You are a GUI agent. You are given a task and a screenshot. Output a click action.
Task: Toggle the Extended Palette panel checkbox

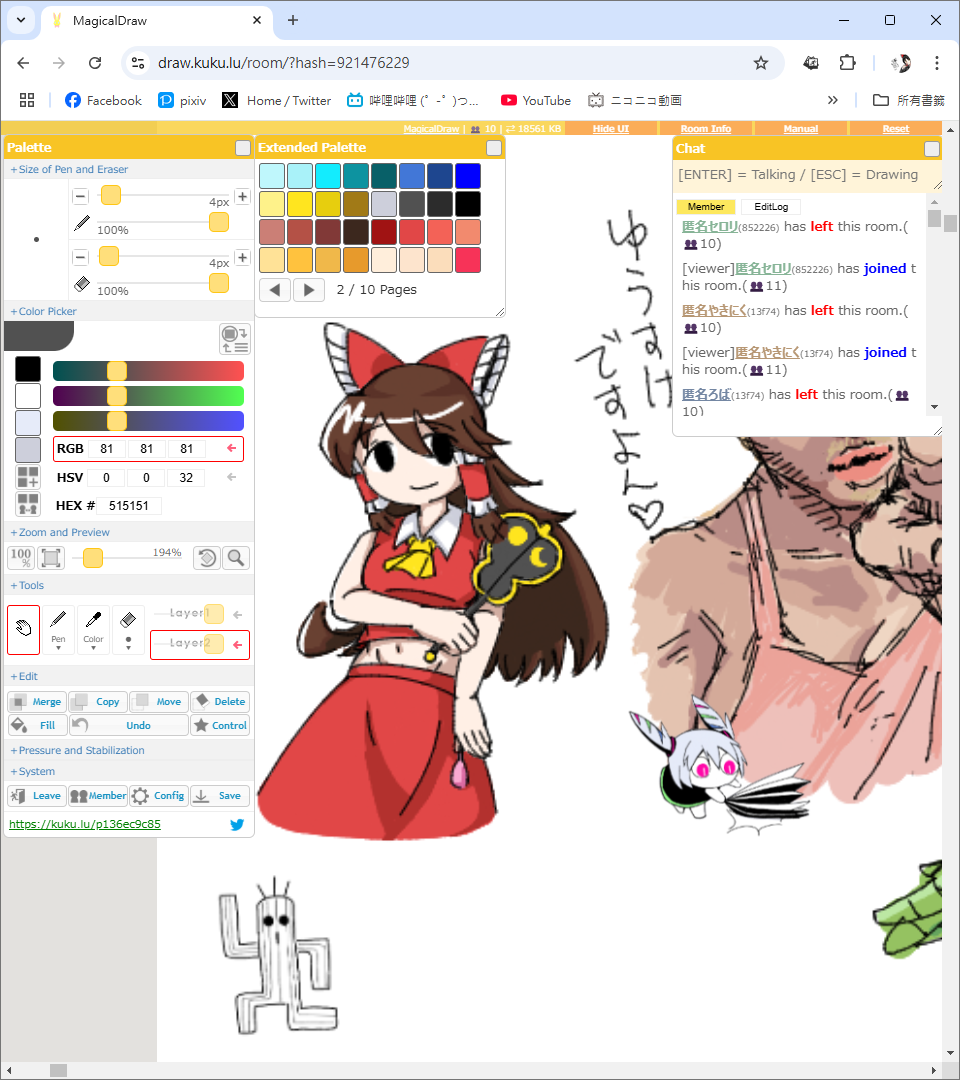(494, 148)
